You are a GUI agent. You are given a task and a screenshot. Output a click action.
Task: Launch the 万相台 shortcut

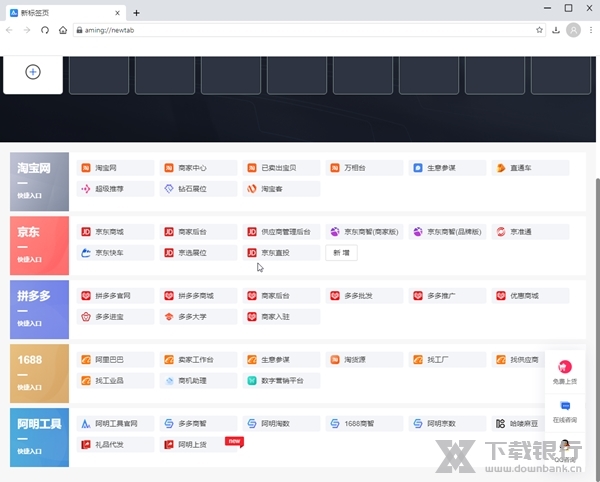(x=364, y=168)
